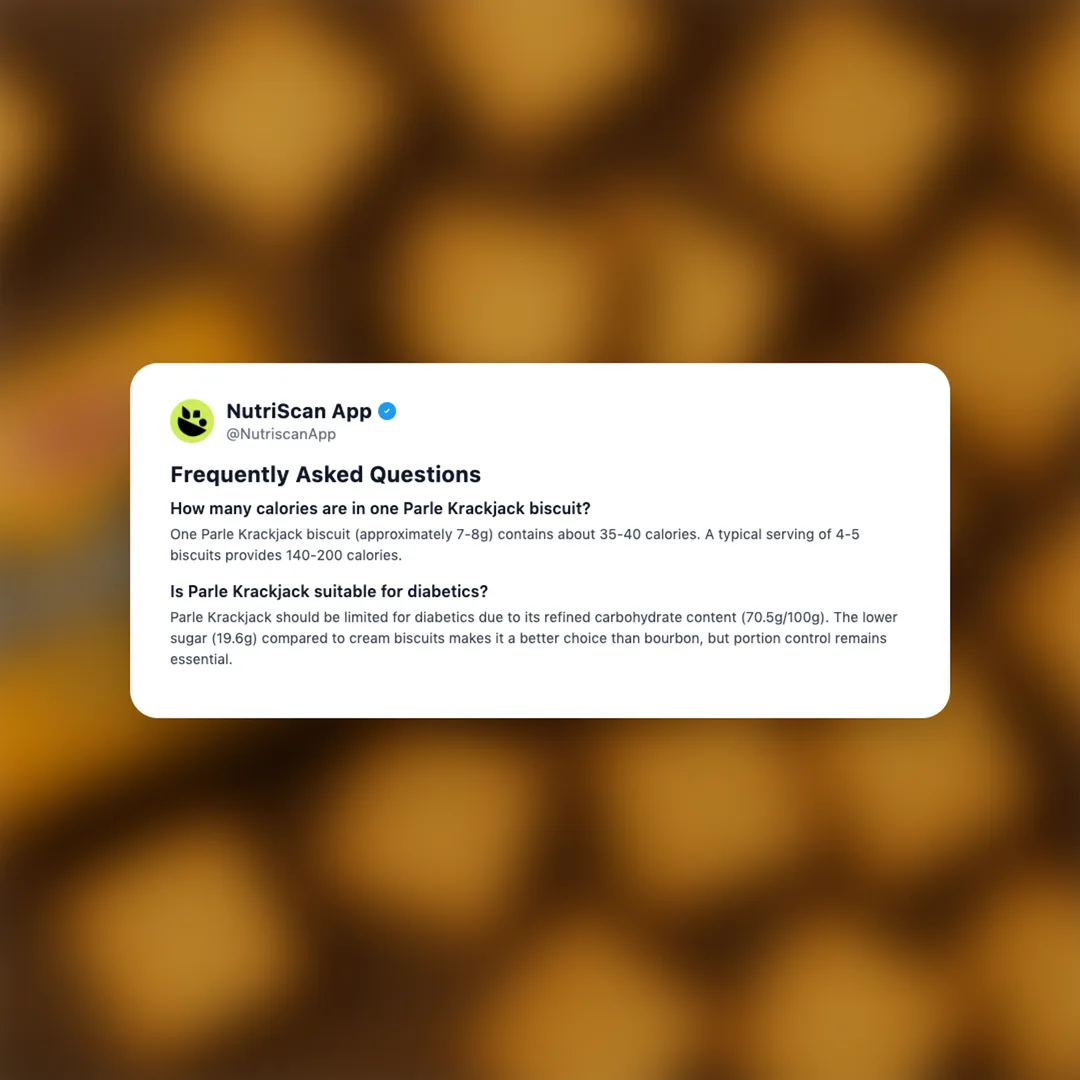
Task: Select the Frequently Asked Questions heading
Action: point(325,475)
